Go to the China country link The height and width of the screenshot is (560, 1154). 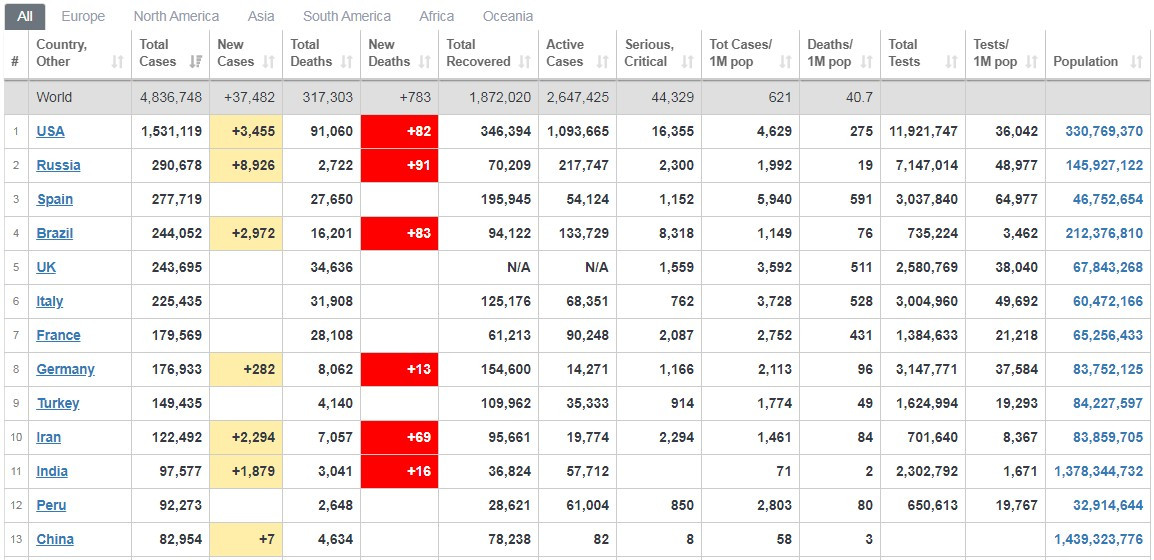(x=55, y=539)
